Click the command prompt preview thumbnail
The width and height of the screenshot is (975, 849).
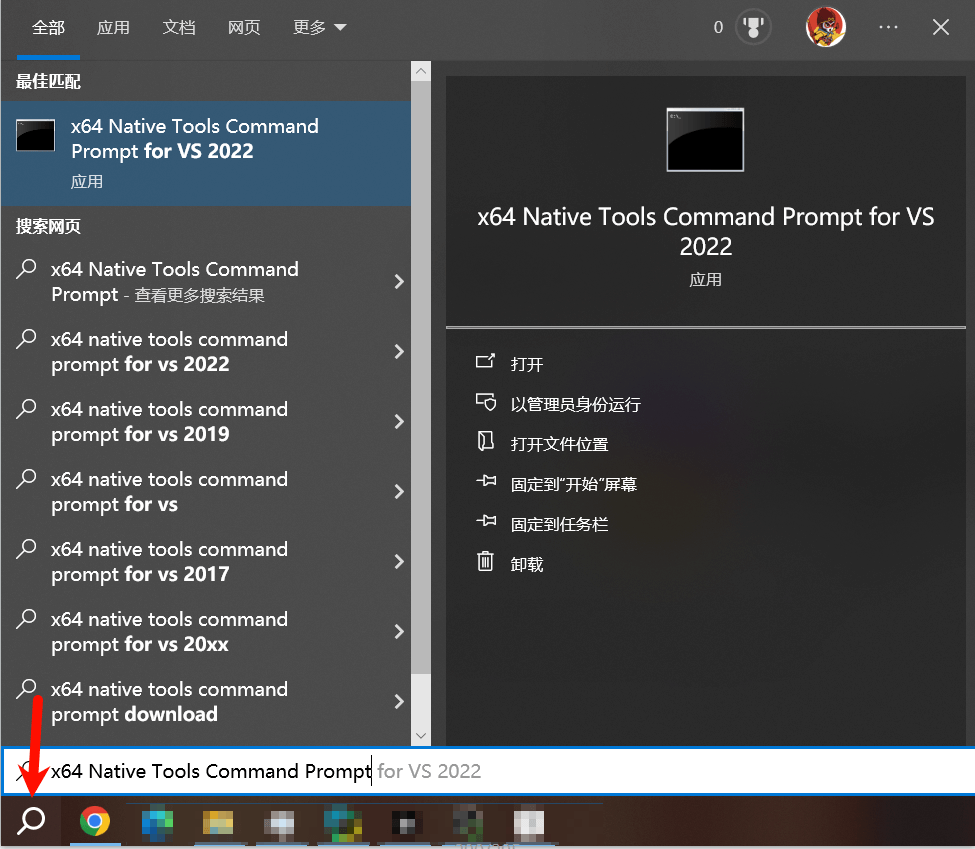(705, 140)
